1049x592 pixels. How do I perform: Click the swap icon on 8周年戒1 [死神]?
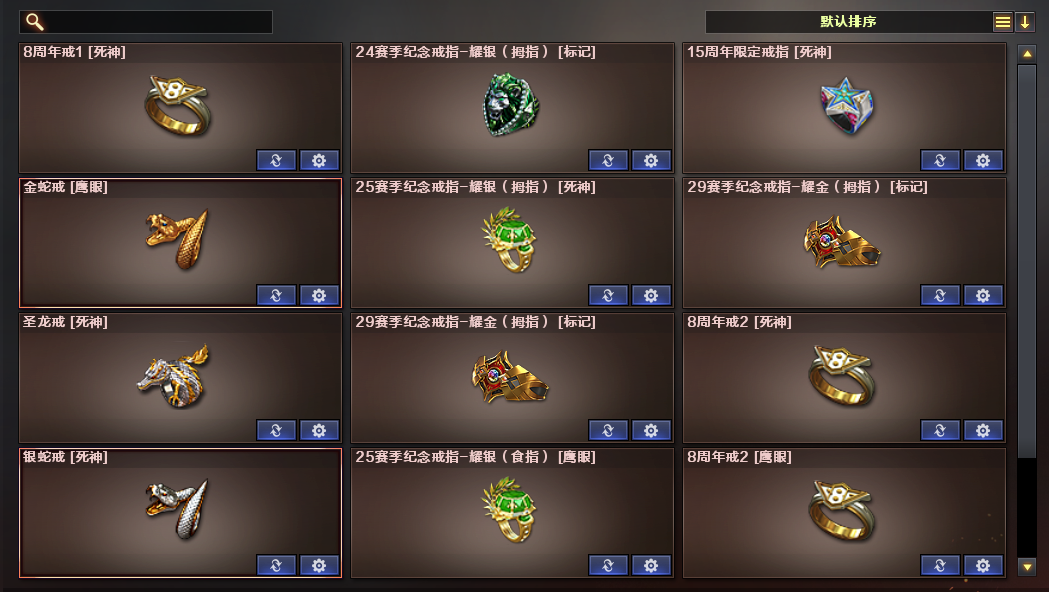[276, 161]
